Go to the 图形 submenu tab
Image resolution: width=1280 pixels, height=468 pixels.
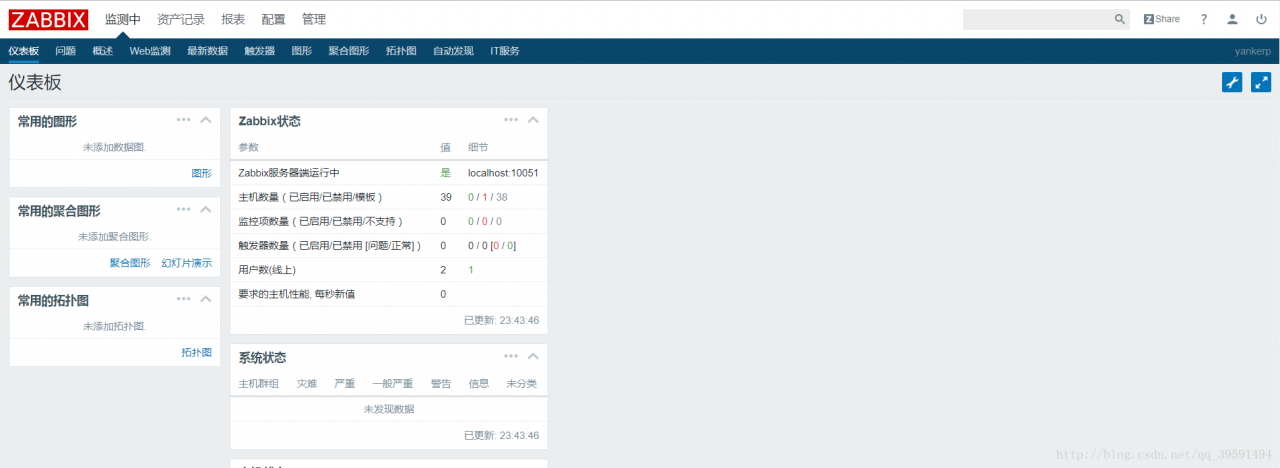(x=302, y=51)
